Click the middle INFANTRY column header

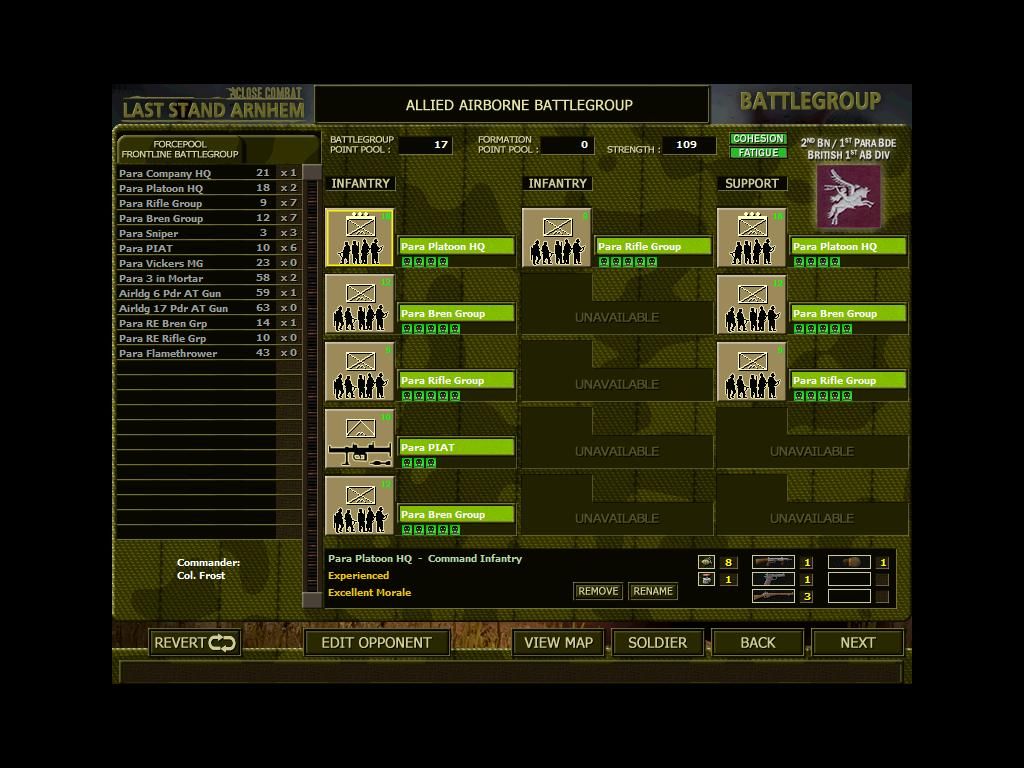tap(558, 184)
